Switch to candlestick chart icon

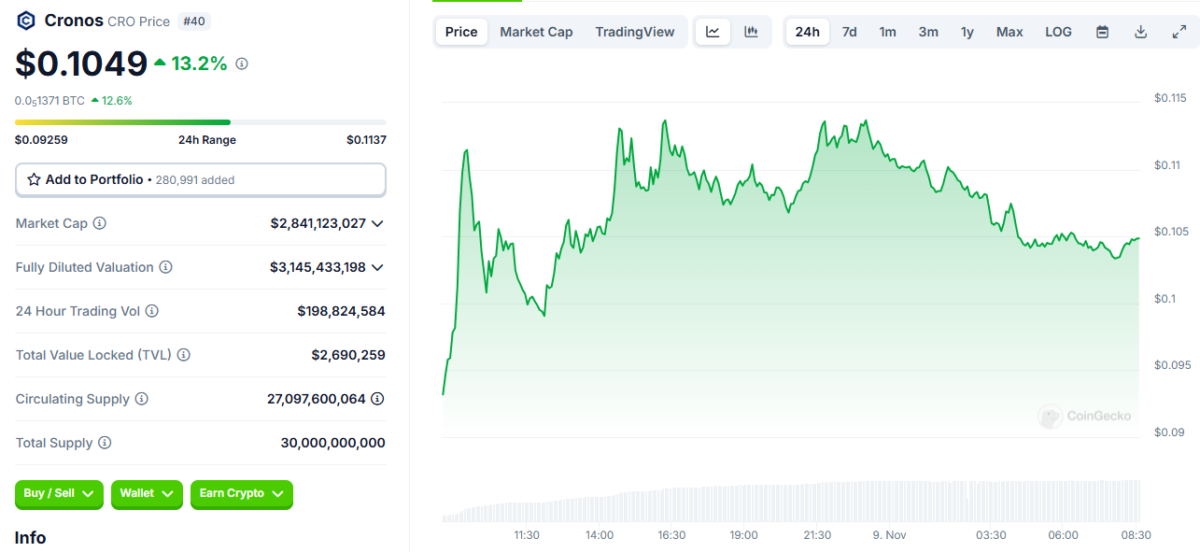click(x=751, y=32)
